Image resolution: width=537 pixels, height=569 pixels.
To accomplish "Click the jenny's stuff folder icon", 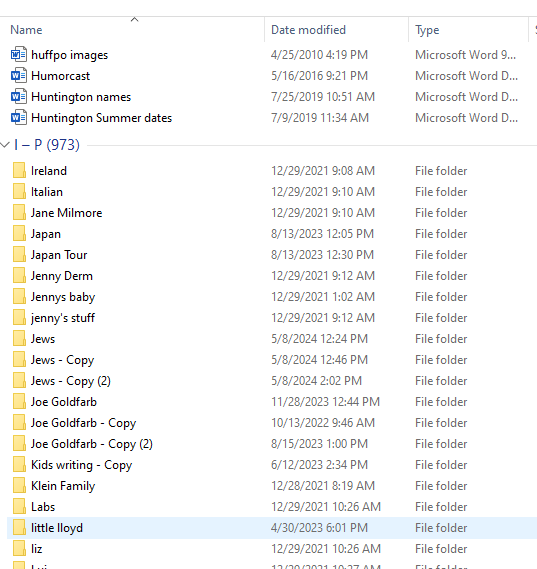I will click(19, 318).
